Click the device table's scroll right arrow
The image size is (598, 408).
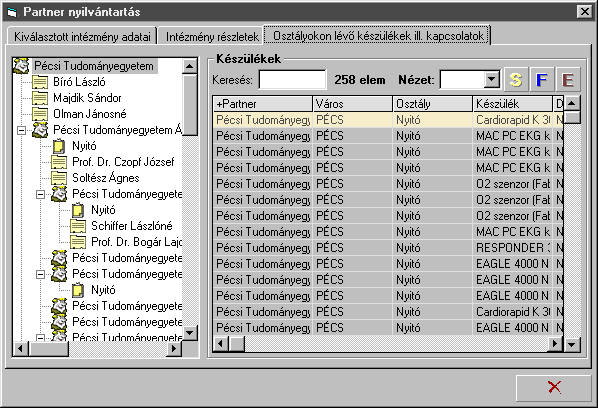coord(556,344)
